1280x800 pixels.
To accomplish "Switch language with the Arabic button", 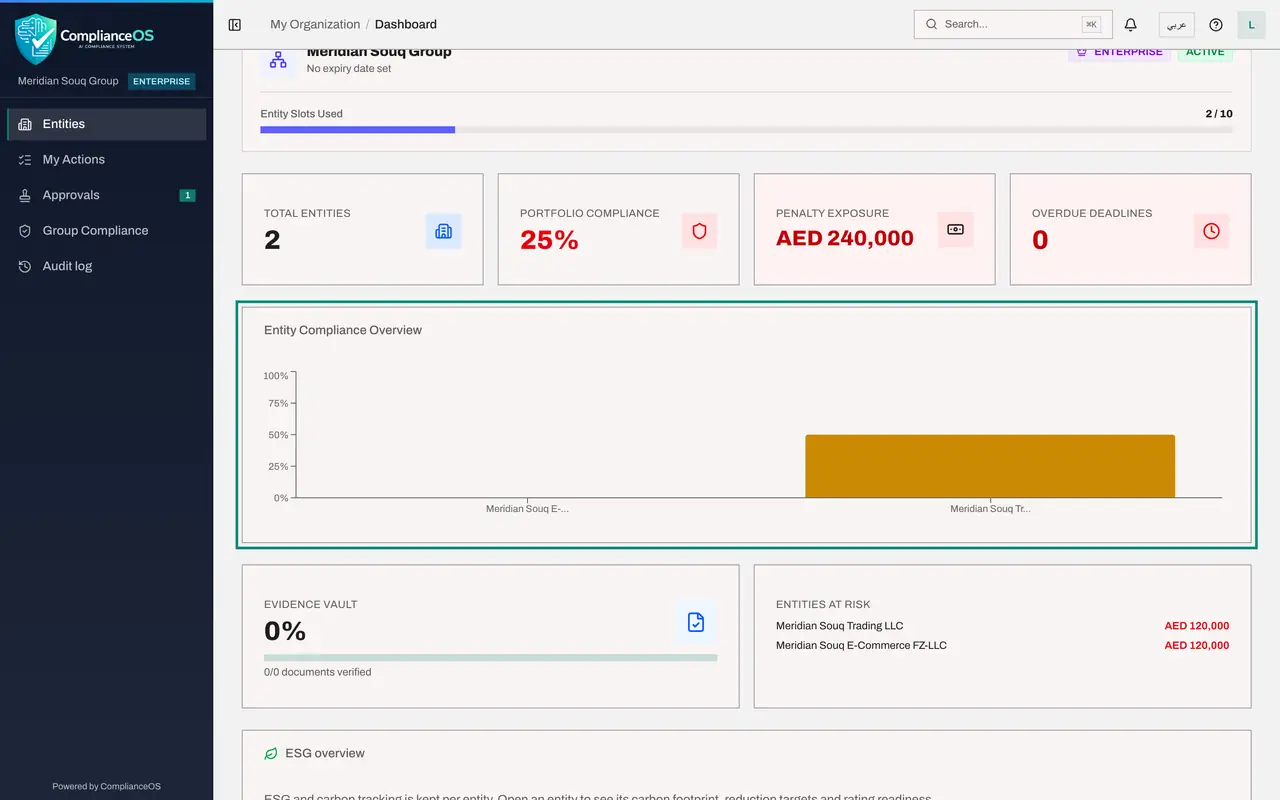I will coord(1177,24).
